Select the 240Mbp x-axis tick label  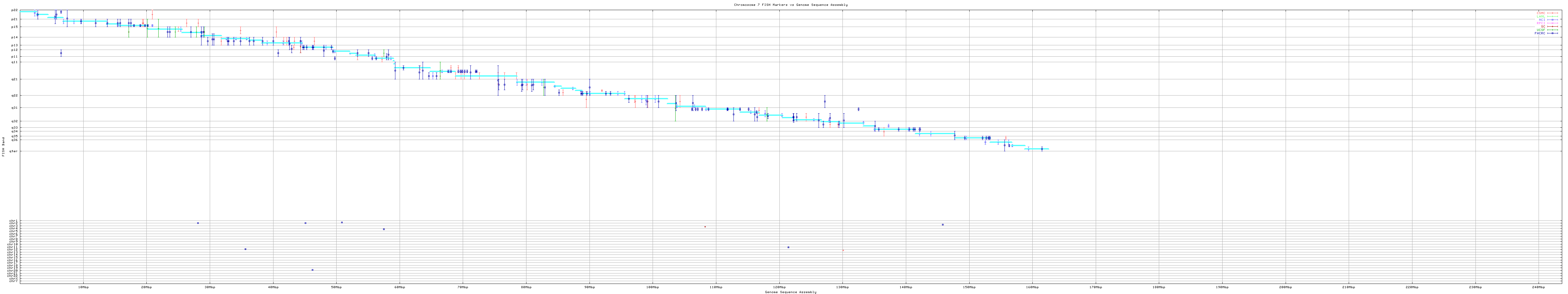click(1538, 287)
